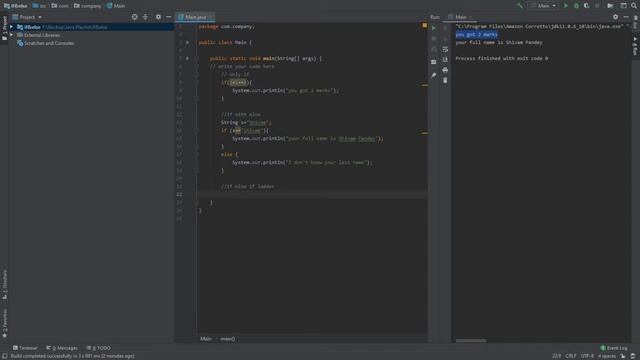Change UTF-8 encoding in status bar
Viewport: 640px width, 360px height.
(x=587, y=356)
